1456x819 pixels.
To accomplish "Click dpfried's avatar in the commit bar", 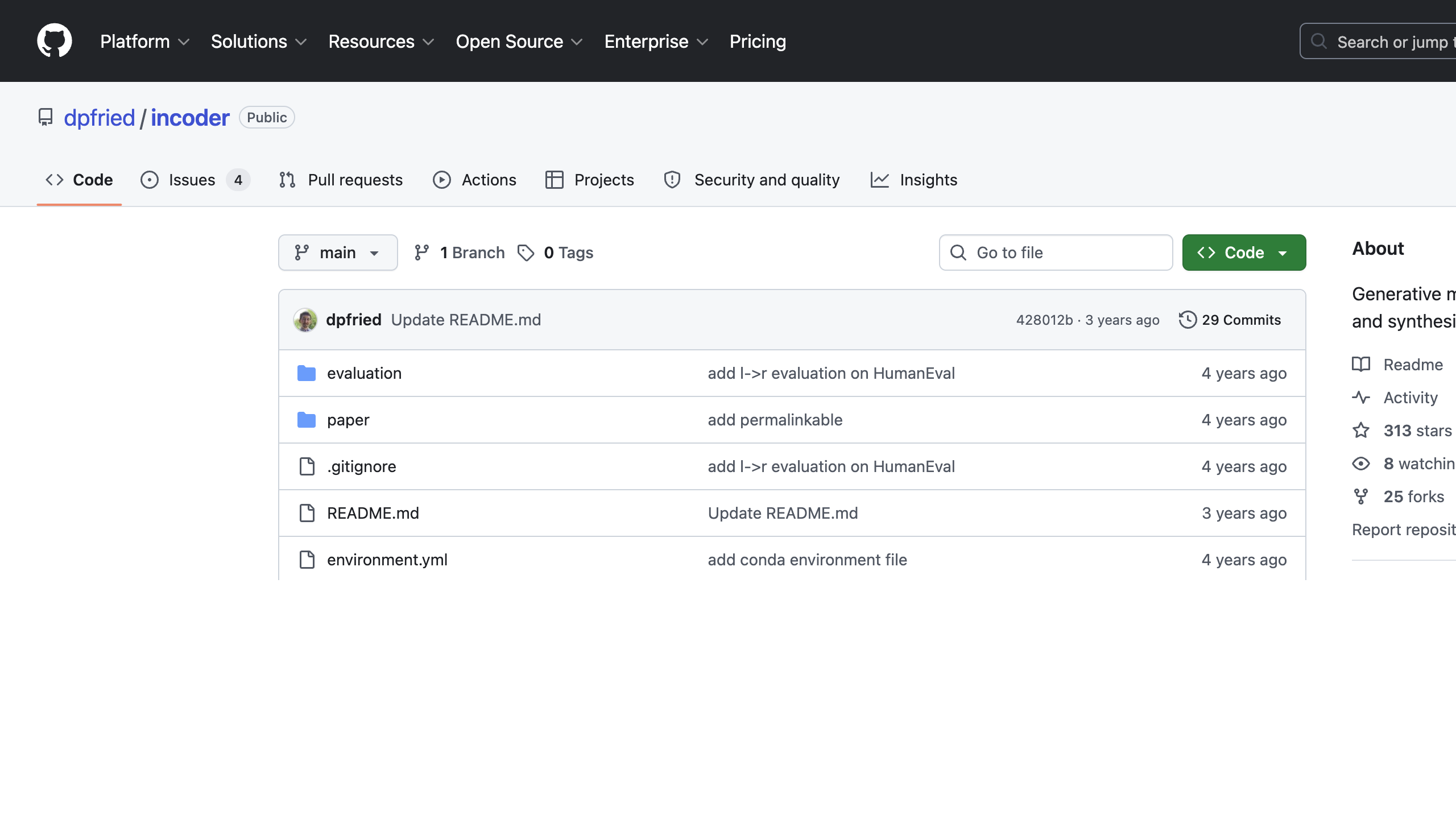I will coord(305,320).
